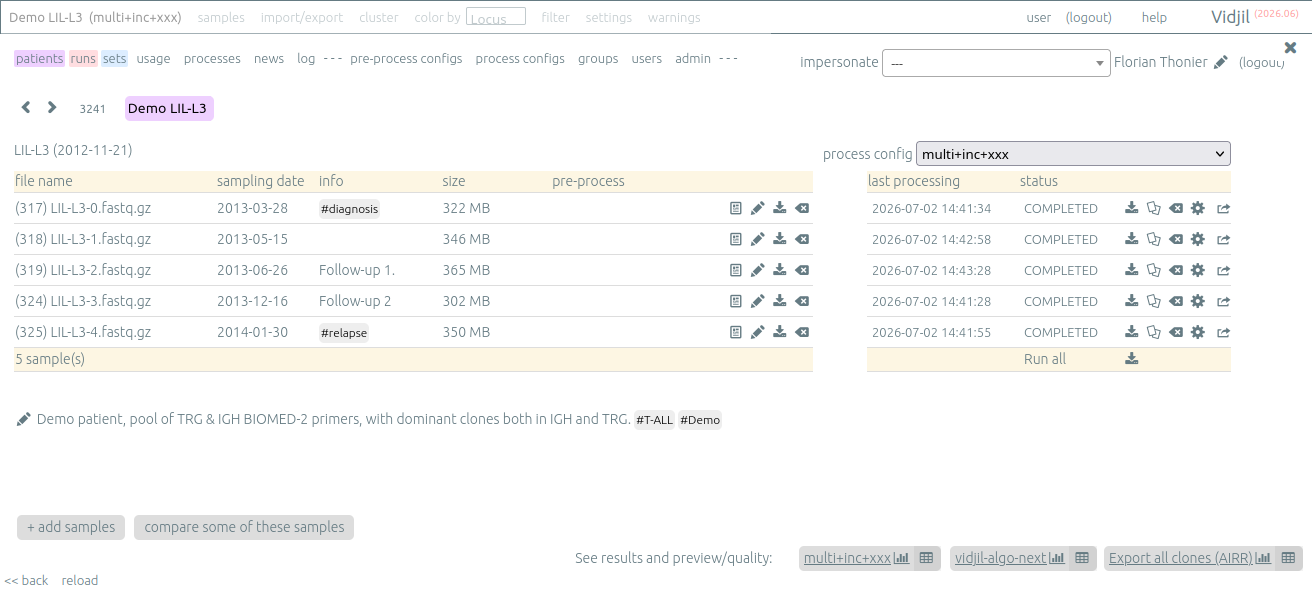The width and height of the screenshot is (1312, 595).
Task: Open the groups page
Action: [x=598, y=59]
